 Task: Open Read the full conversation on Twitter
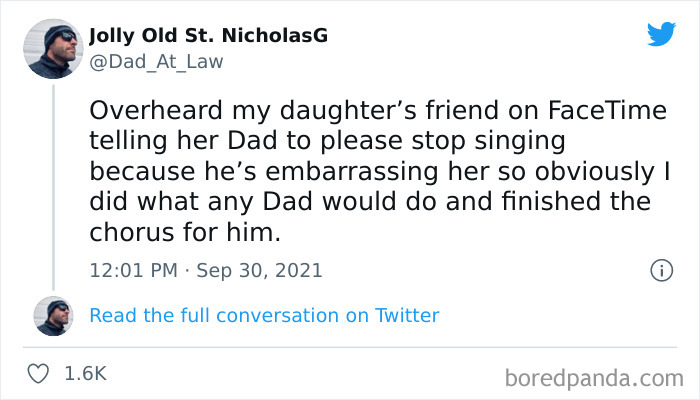(x=264, y=315)
